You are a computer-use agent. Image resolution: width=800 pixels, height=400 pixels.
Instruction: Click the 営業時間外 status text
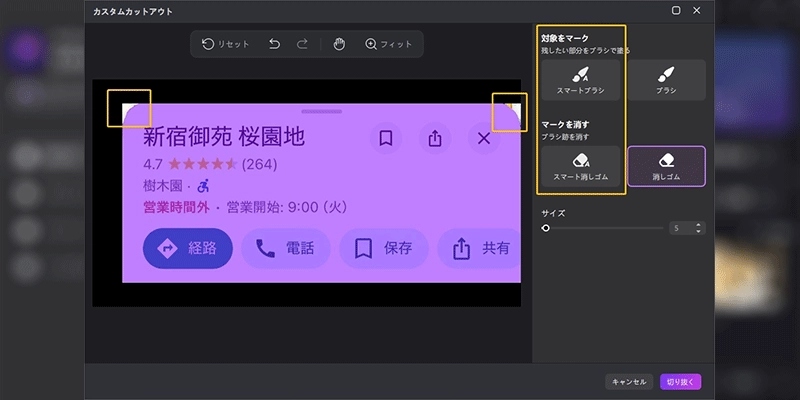pos(177,208)
